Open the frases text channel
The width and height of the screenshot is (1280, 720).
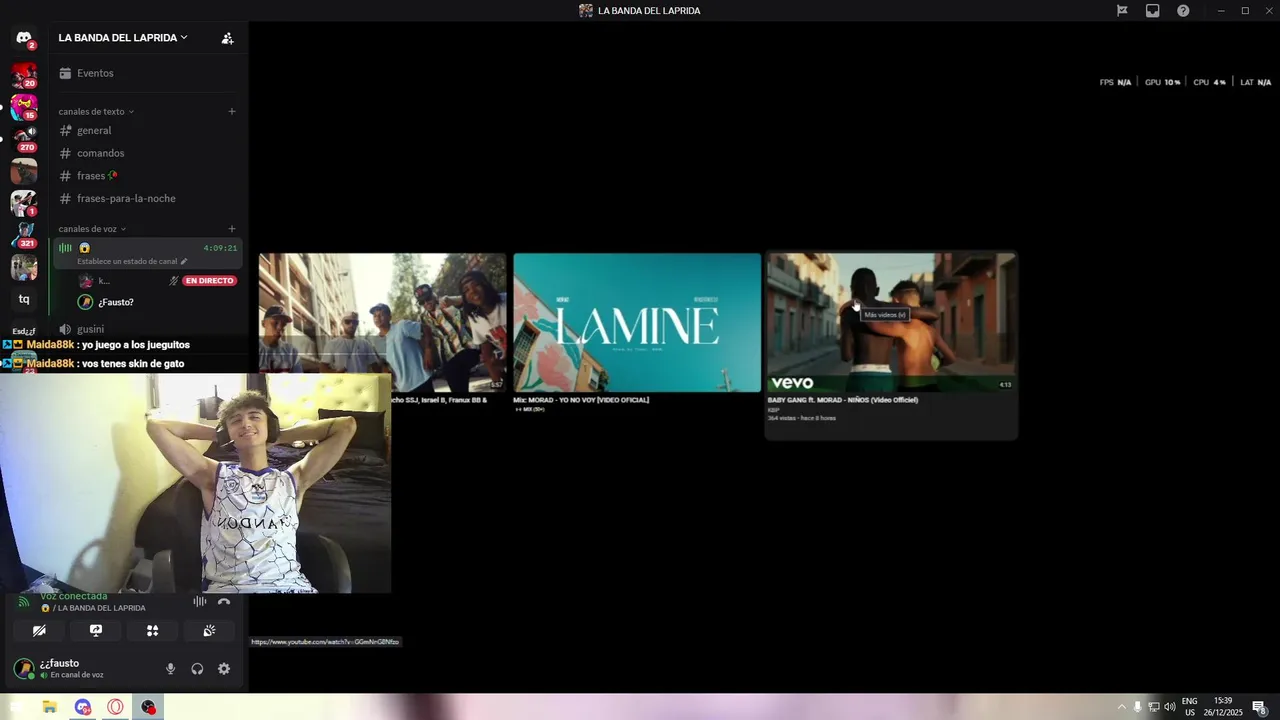click(x=148, y=176)
